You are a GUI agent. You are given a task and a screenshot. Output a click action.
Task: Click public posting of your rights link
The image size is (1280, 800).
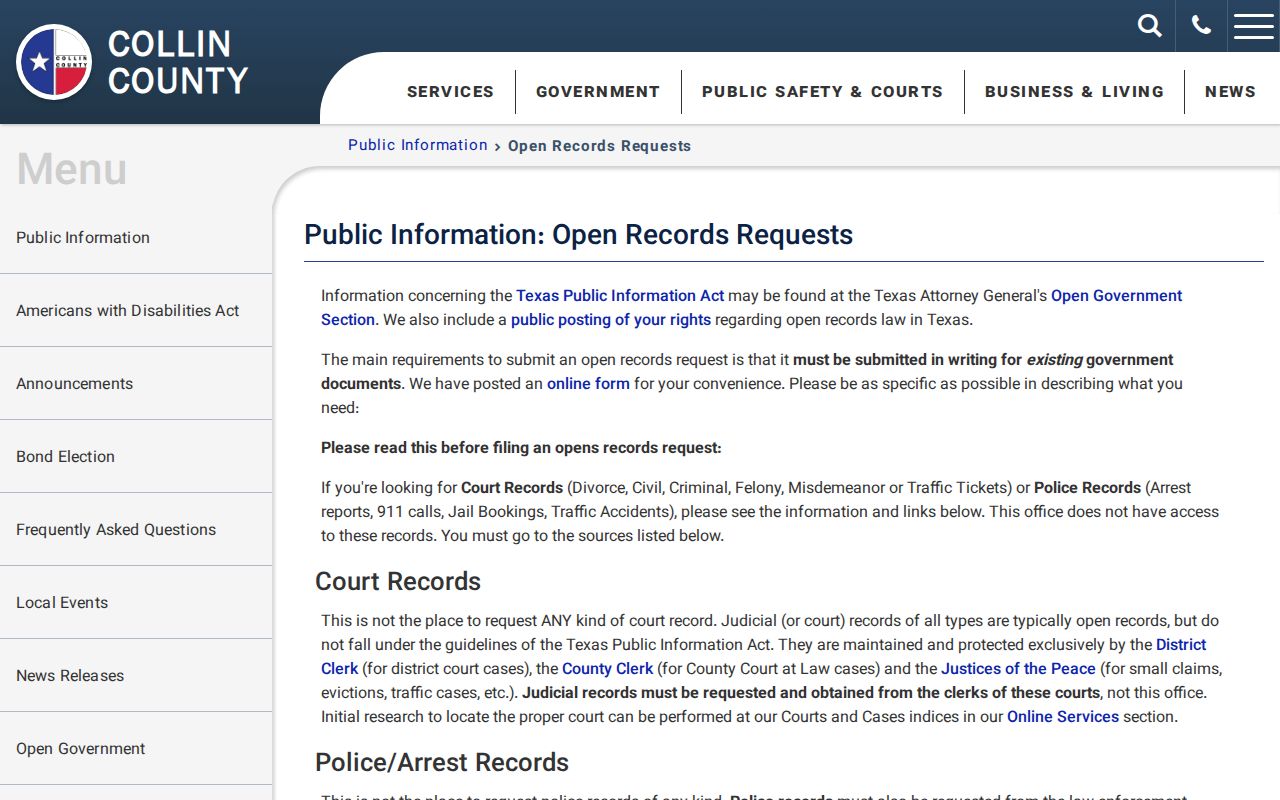pos(611,319)
